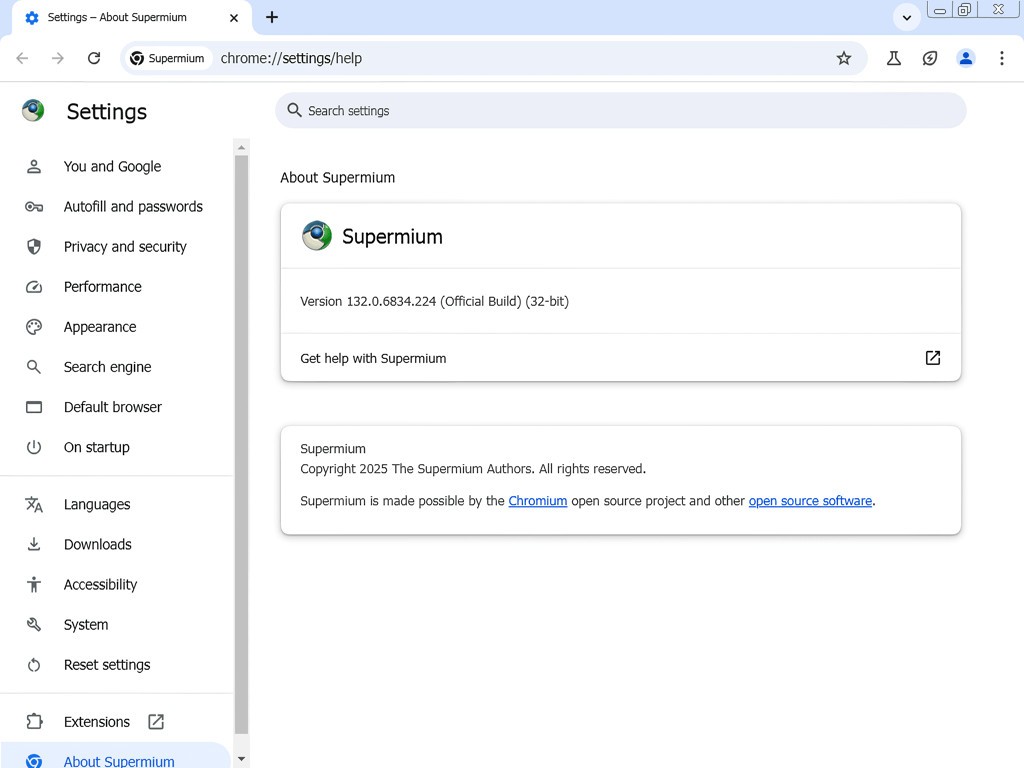Bookmark this page with the star icon

click(x=844, y=58)
